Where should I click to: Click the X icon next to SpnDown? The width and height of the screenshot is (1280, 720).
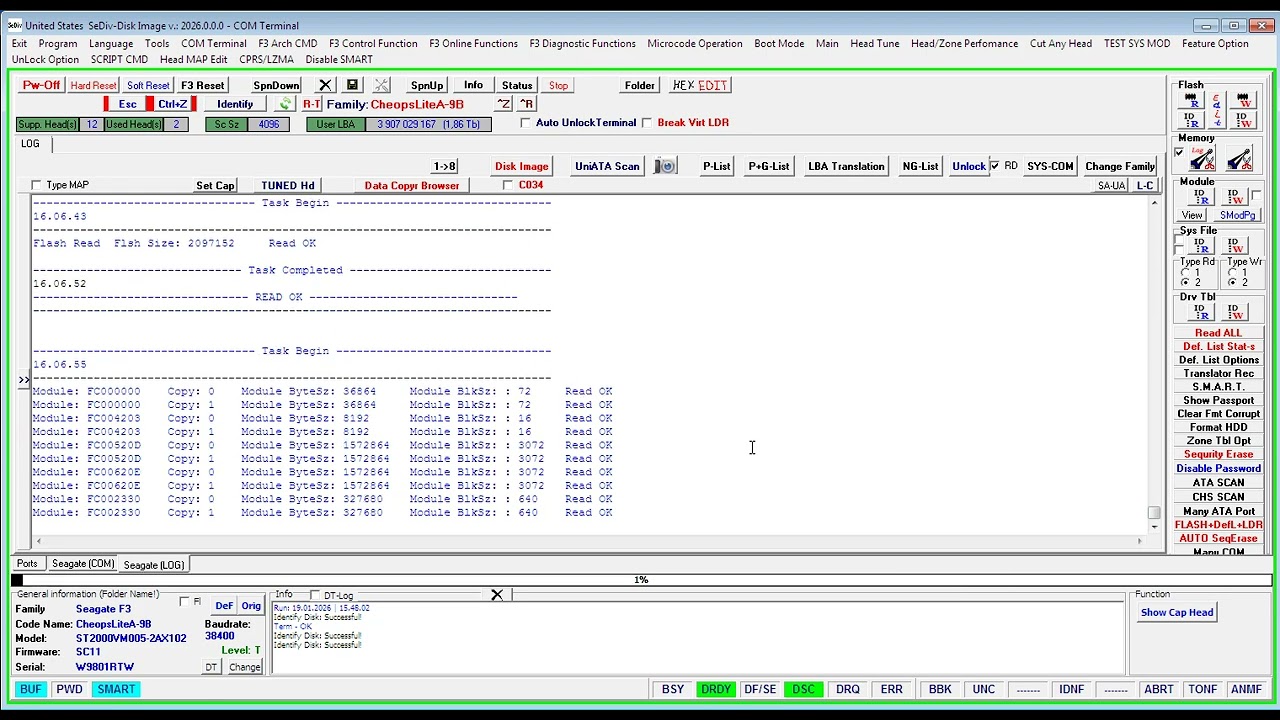(x=325, y=85)
